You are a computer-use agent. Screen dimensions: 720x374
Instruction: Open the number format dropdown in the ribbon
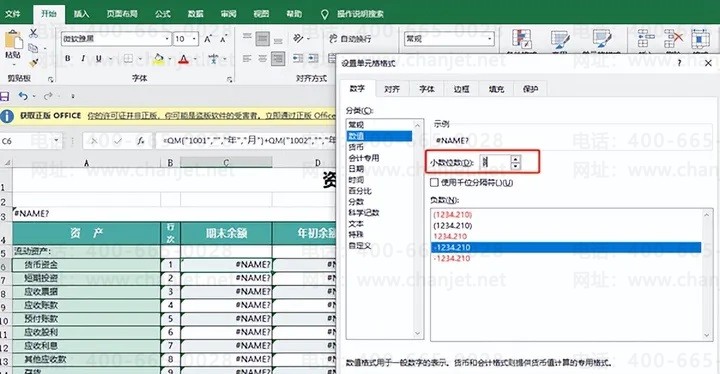pyautogui.click(x=490, y=39)
